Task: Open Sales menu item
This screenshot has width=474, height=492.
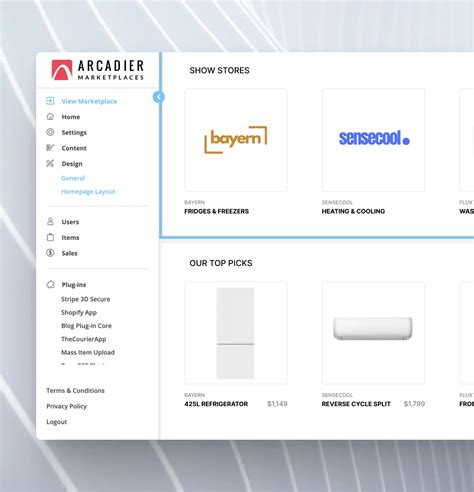Action: pyautogui.click(x=69, y=253)
